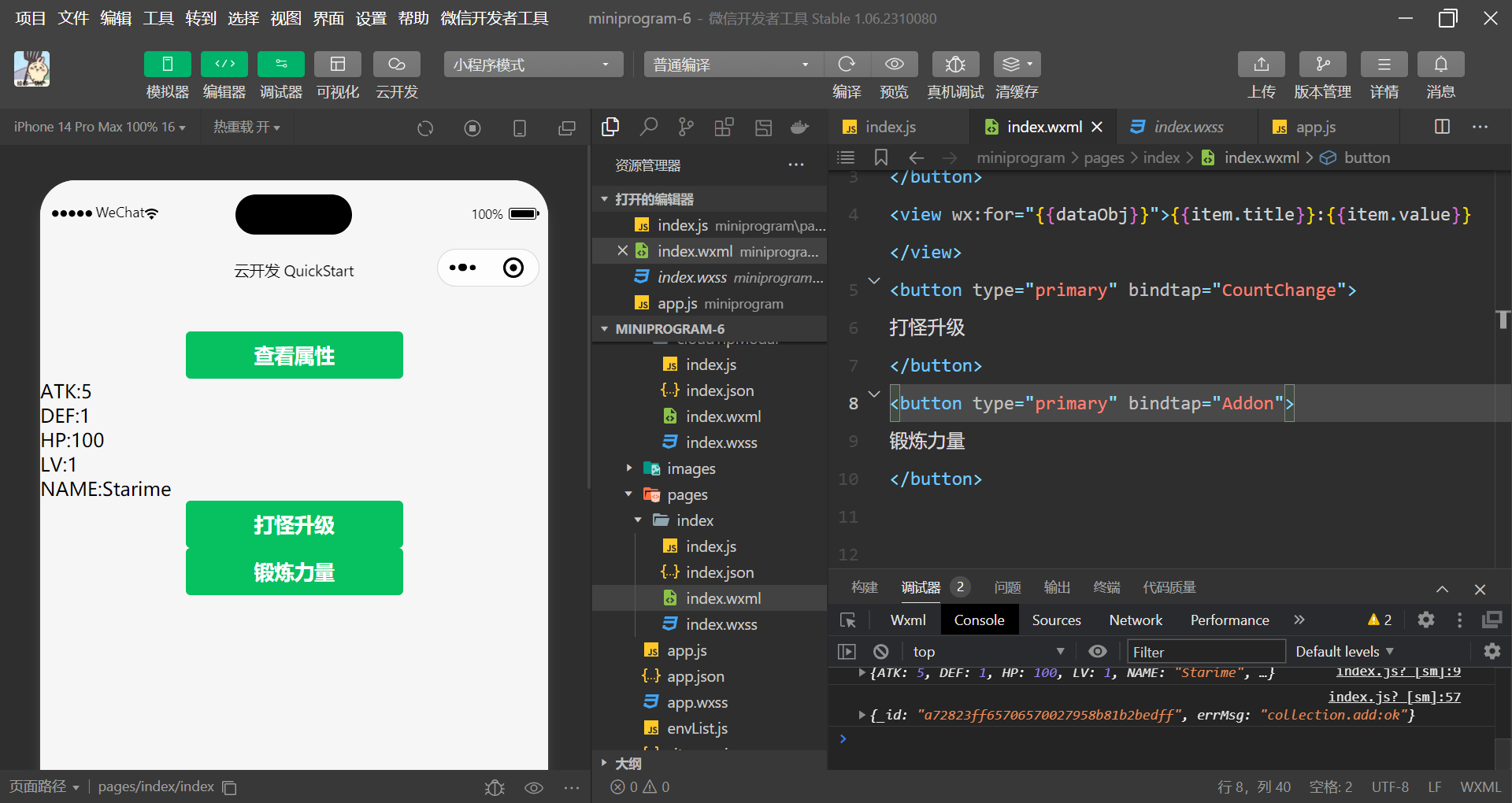1512x803 pixels.
Task: Clear console with the ban icon
Action: 881,652
